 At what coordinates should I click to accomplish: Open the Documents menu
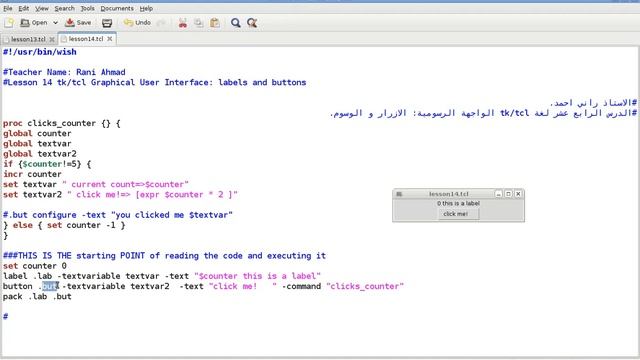click(117, 8)
